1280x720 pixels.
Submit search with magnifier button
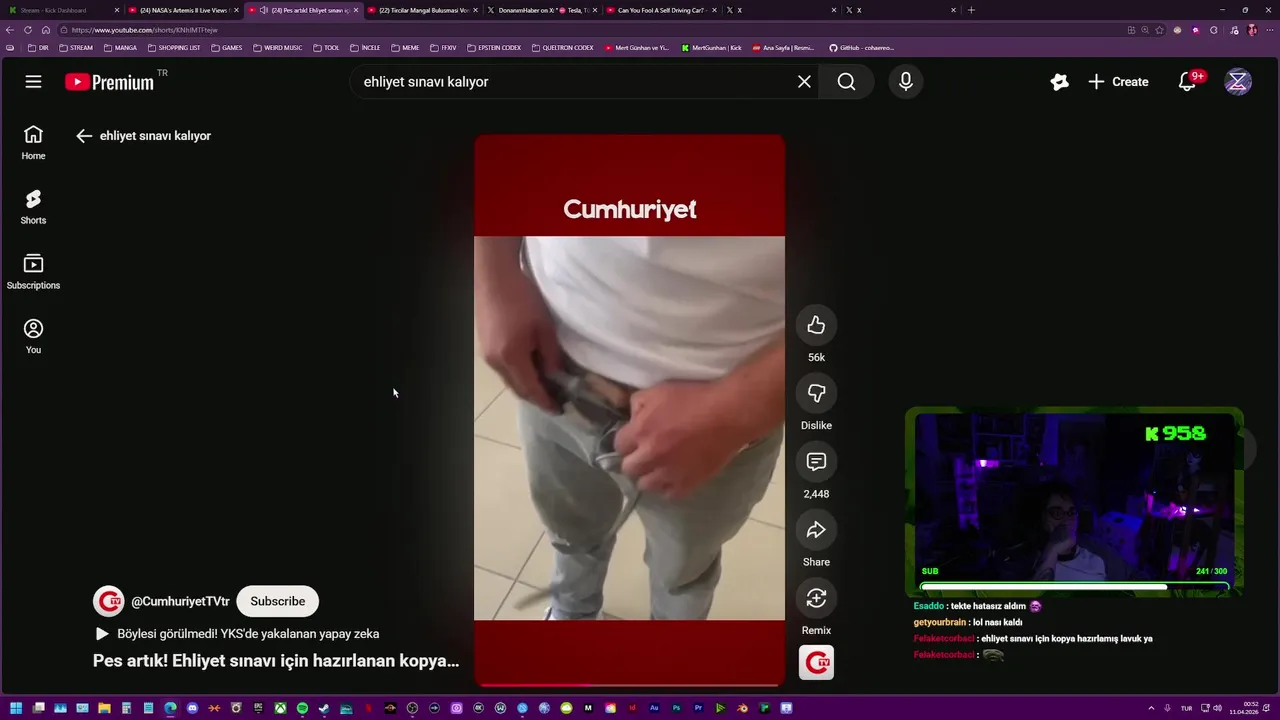[x=846, y=82]
